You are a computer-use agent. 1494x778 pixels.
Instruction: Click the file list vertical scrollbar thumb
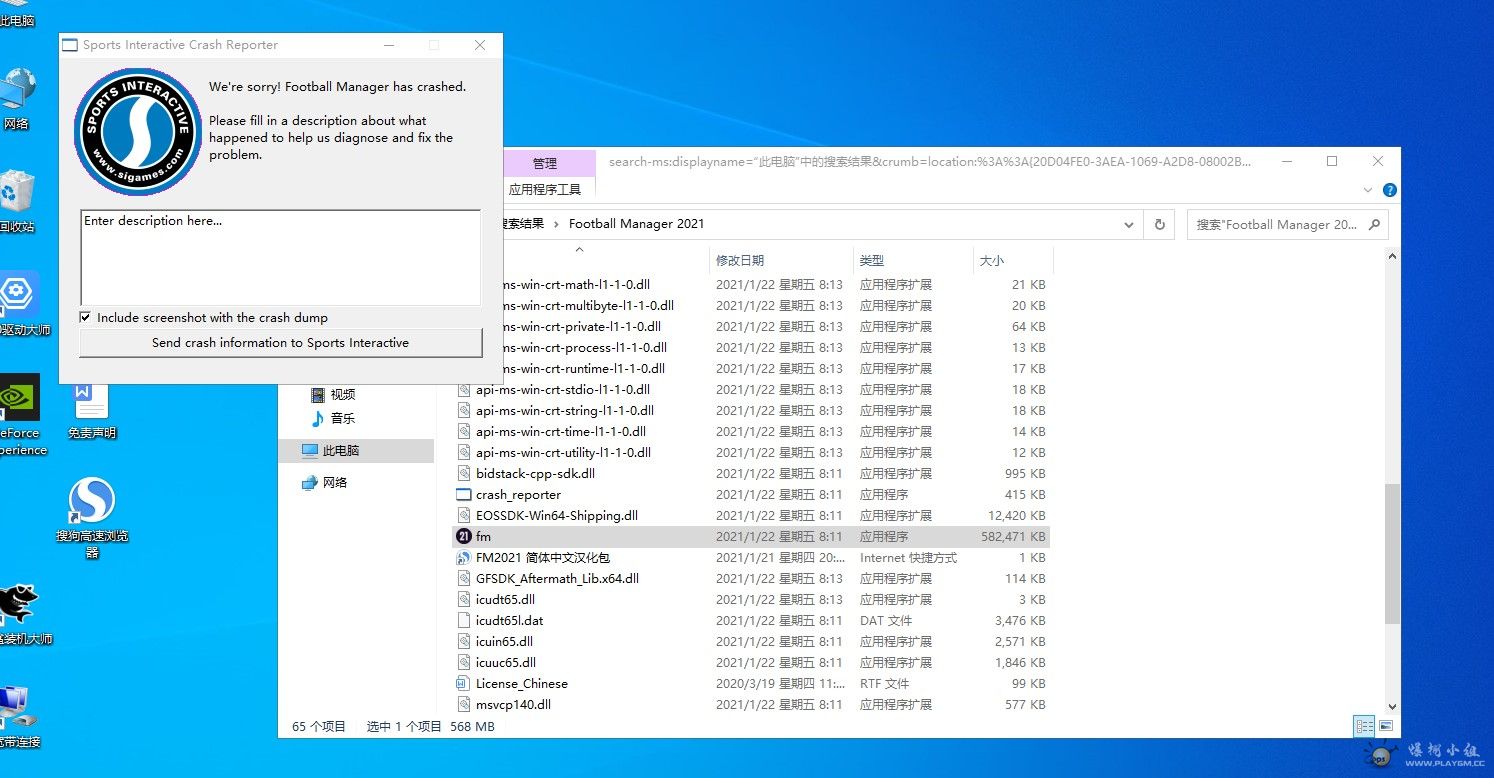[1392, 553]
